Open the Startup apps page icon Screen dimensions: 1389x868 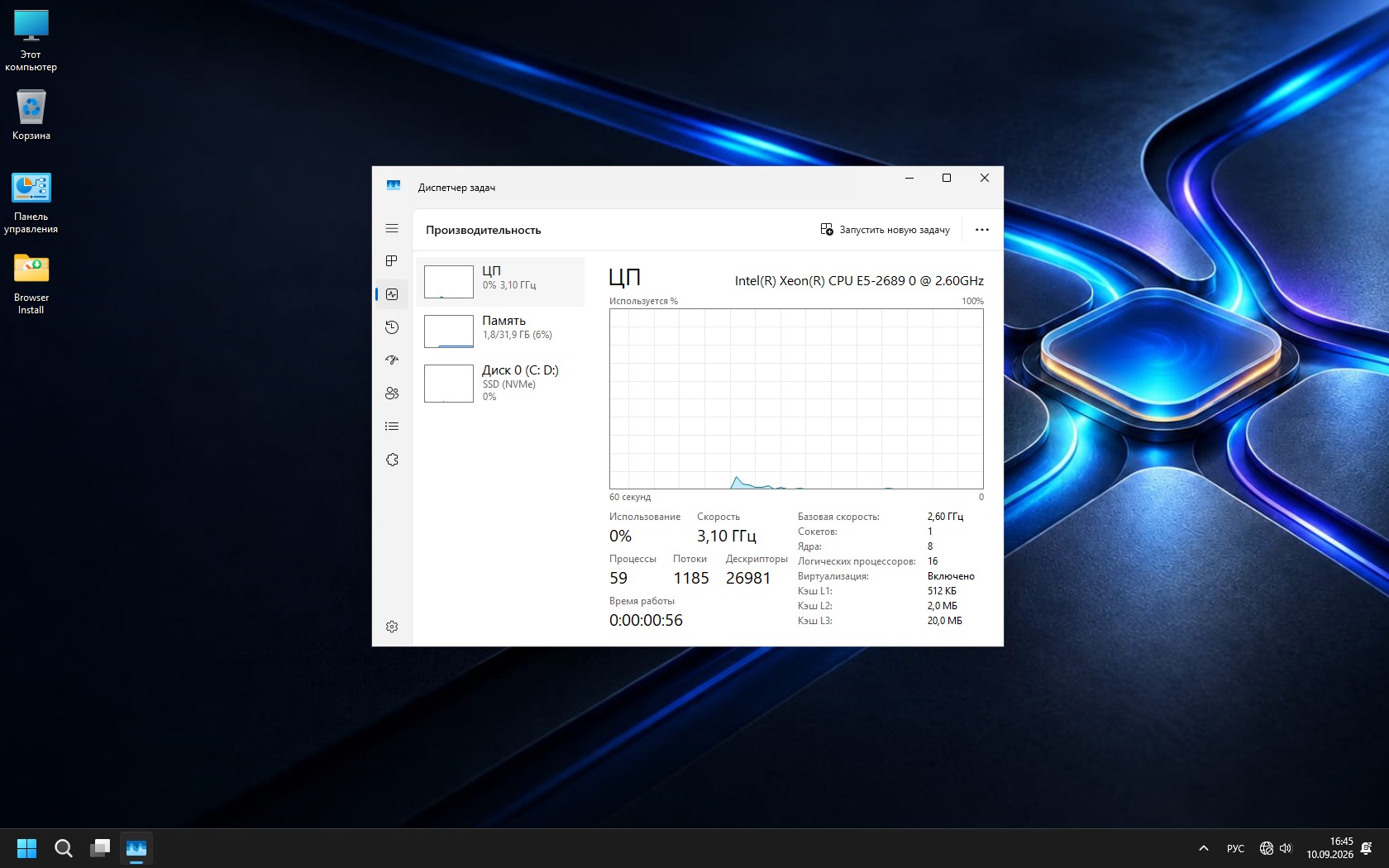tap(392, 360)
